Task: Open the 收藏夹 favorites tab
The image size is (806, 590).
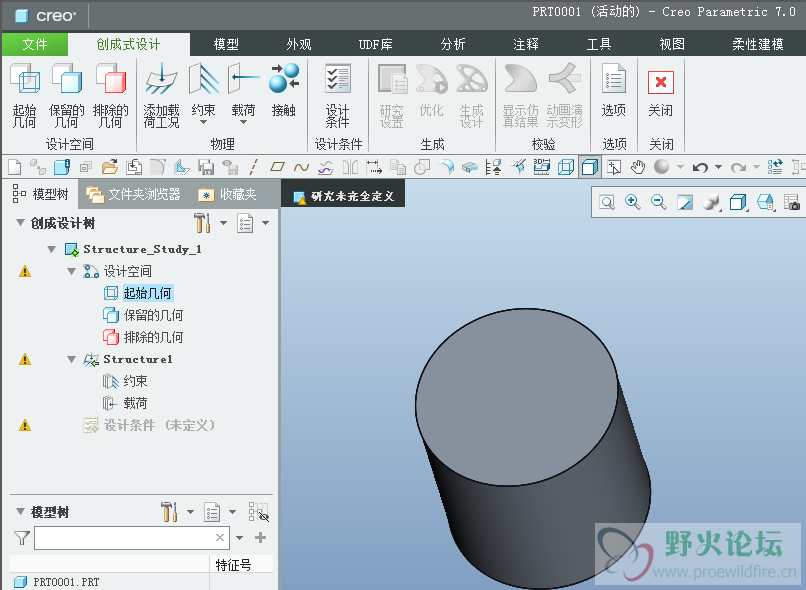Action: [227, 194]
